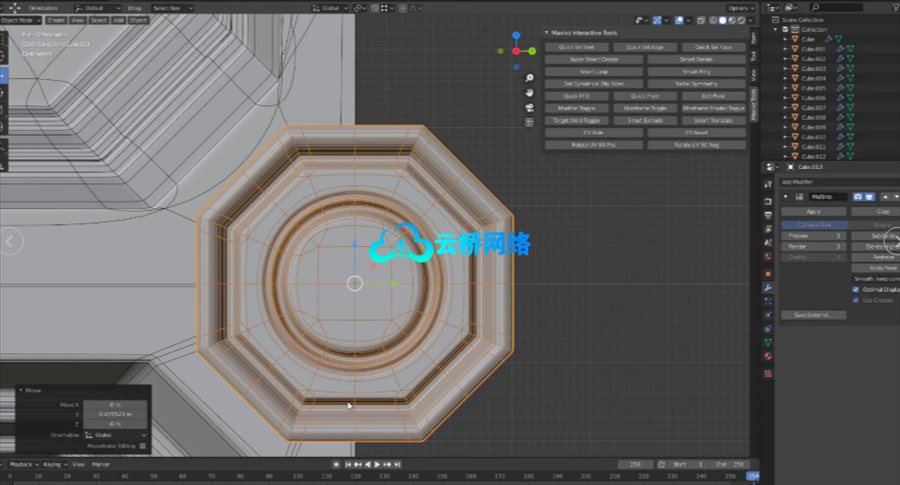Open the Playback menu in timeline
The width and height of the screenshot is (900, 485).
tap(20, 465)
